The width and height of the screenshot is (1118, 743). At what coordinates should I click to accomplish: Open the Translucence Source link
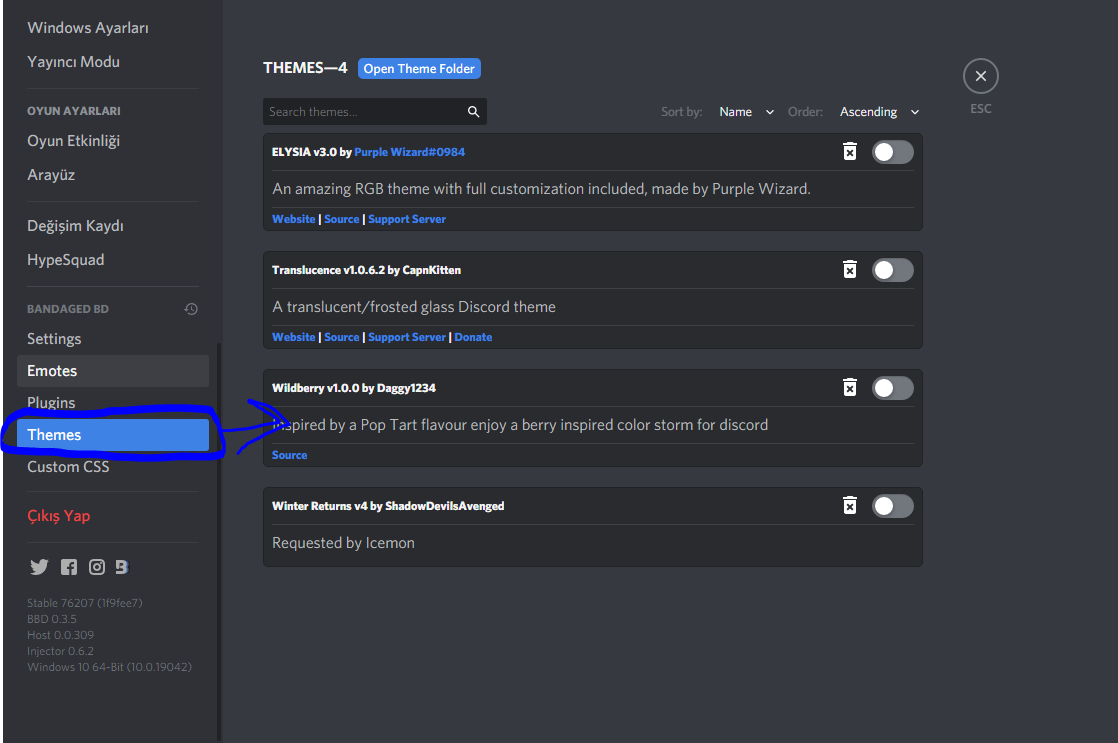342,337
